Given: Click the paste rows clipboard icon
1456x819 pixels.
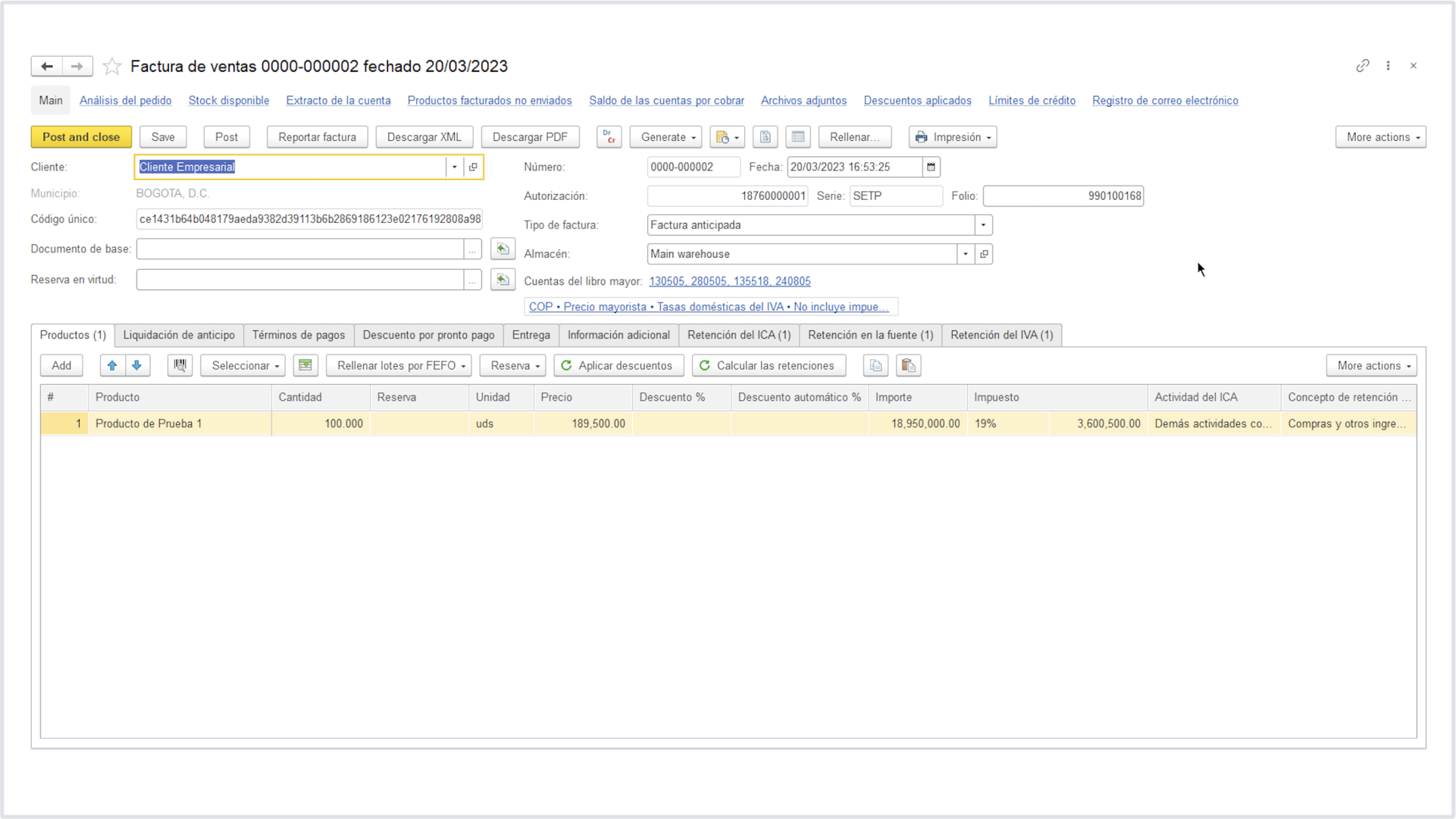Looking at the screenshot, I should pyautogui.click(x=908, y=365).
